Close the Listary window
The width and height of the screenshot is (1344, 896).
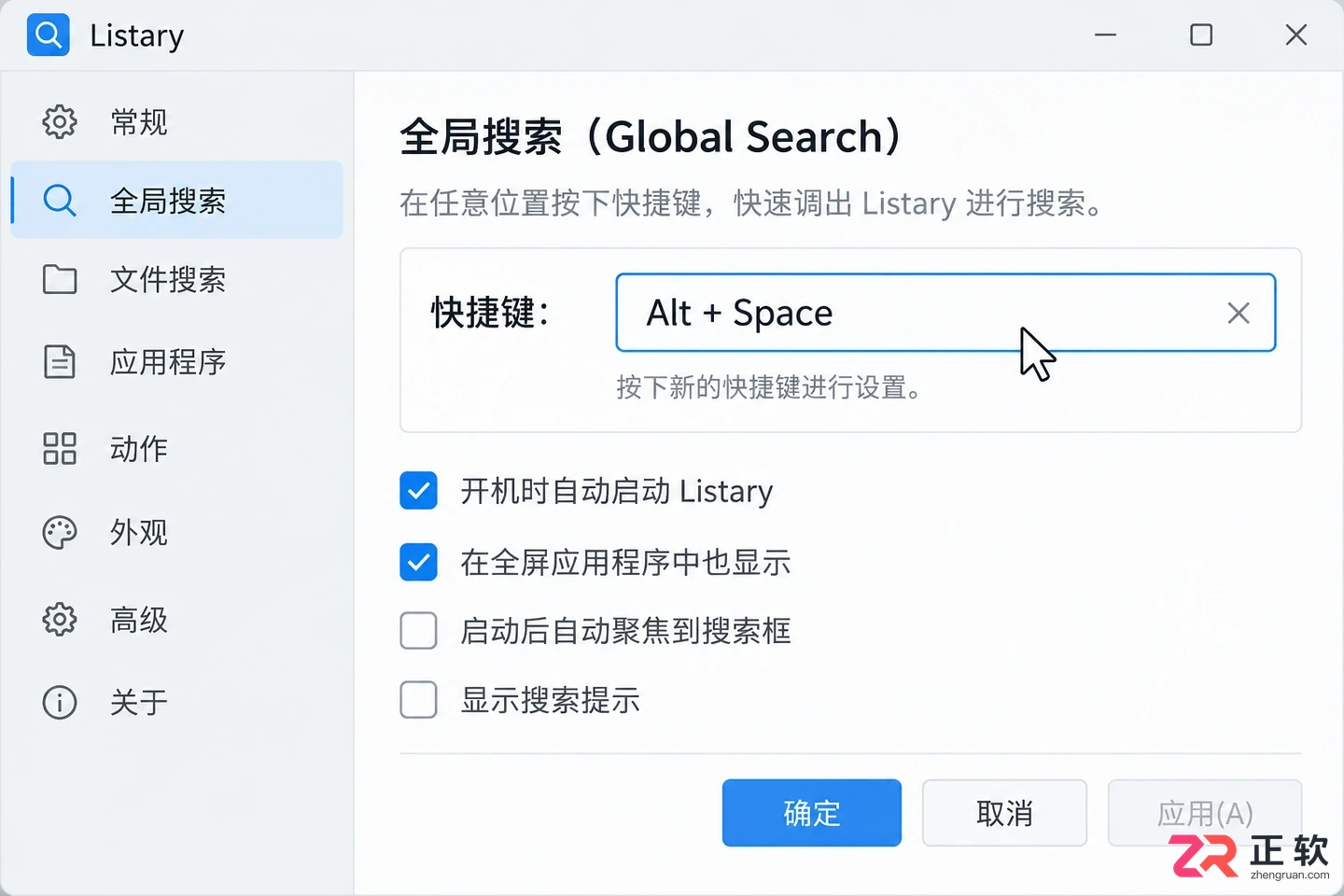point(1296,35)
